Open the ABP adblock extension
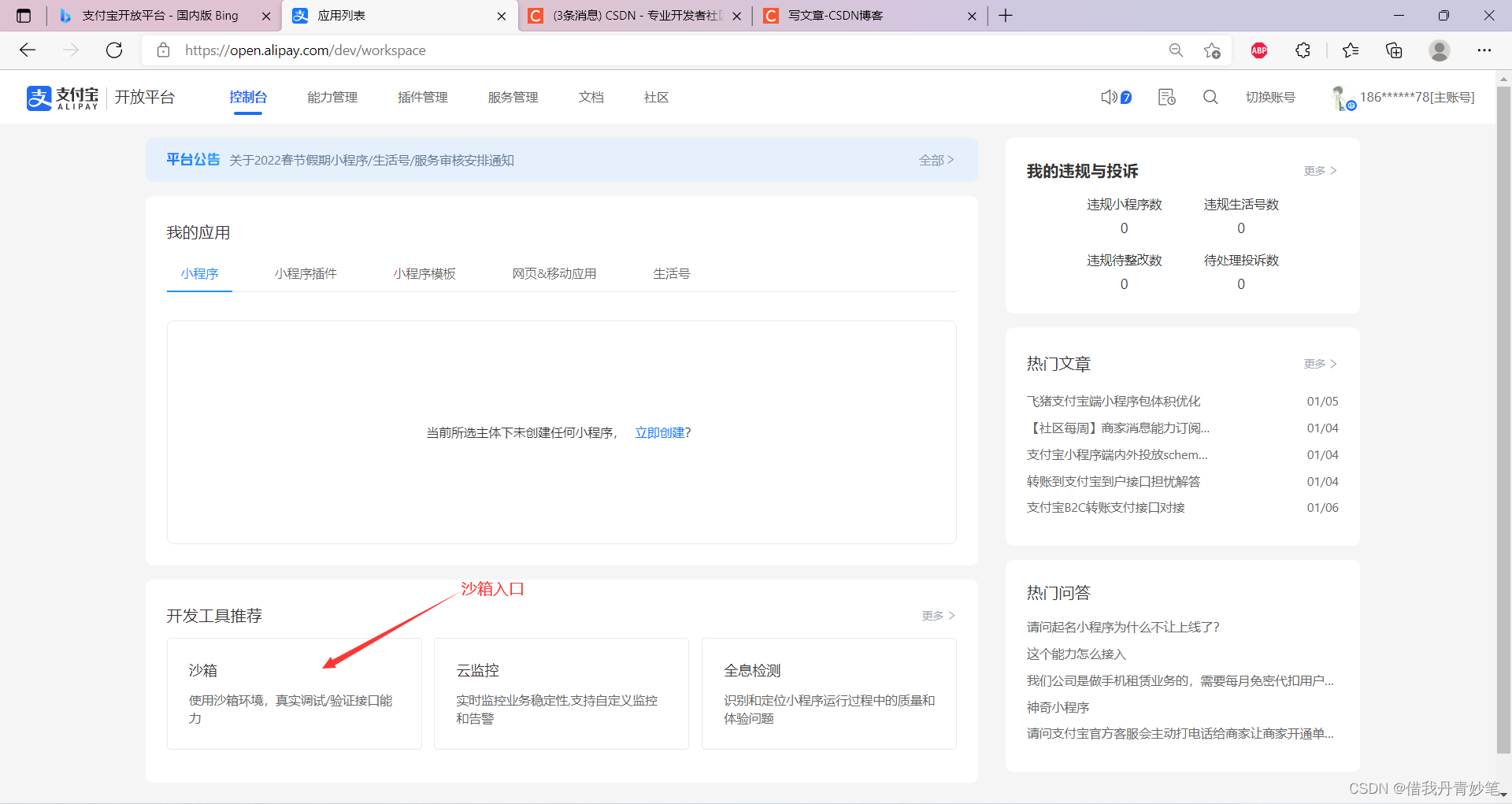 click(x=1259, y=50)
